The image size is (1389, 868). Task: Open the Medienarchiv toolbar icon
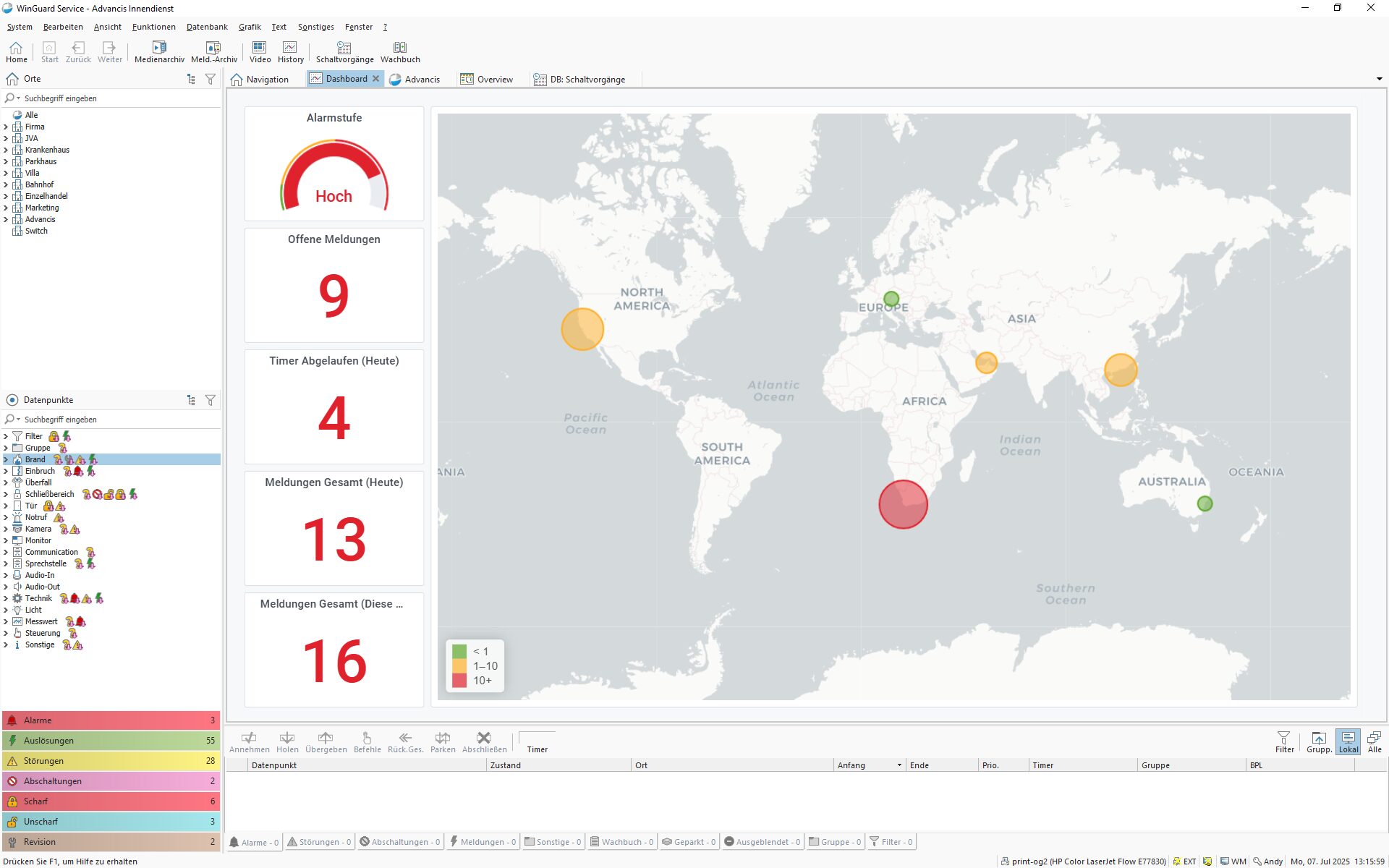pyautogui.click(x=159, y=51)
